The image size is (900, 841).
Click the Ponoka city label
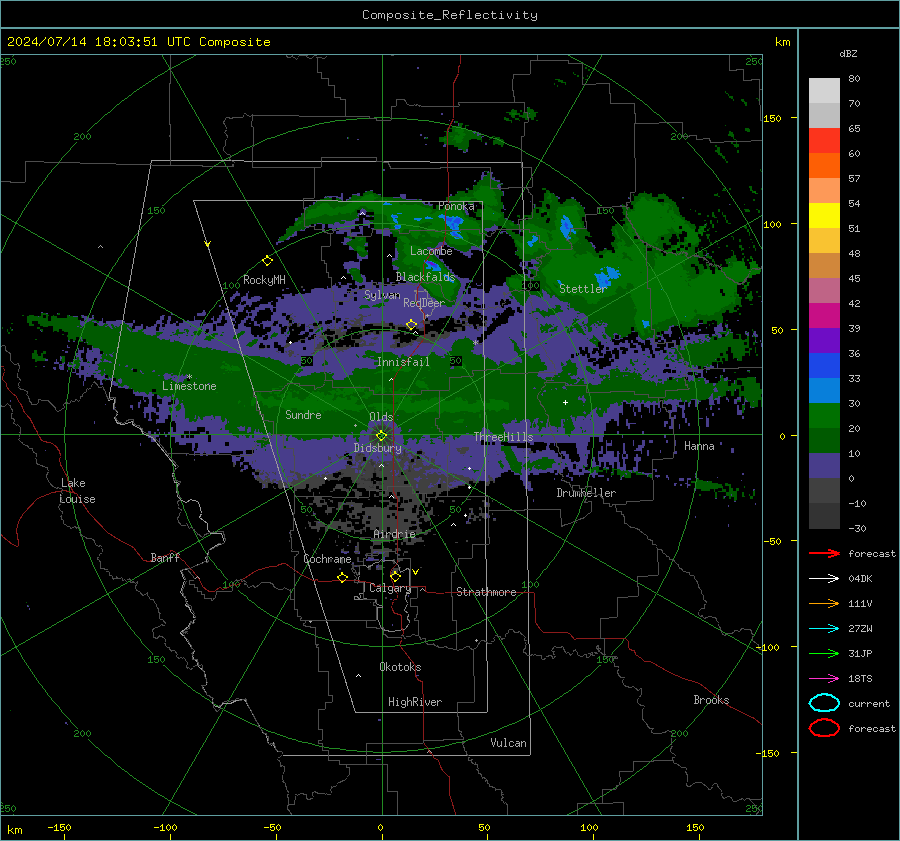pos(456,206)
